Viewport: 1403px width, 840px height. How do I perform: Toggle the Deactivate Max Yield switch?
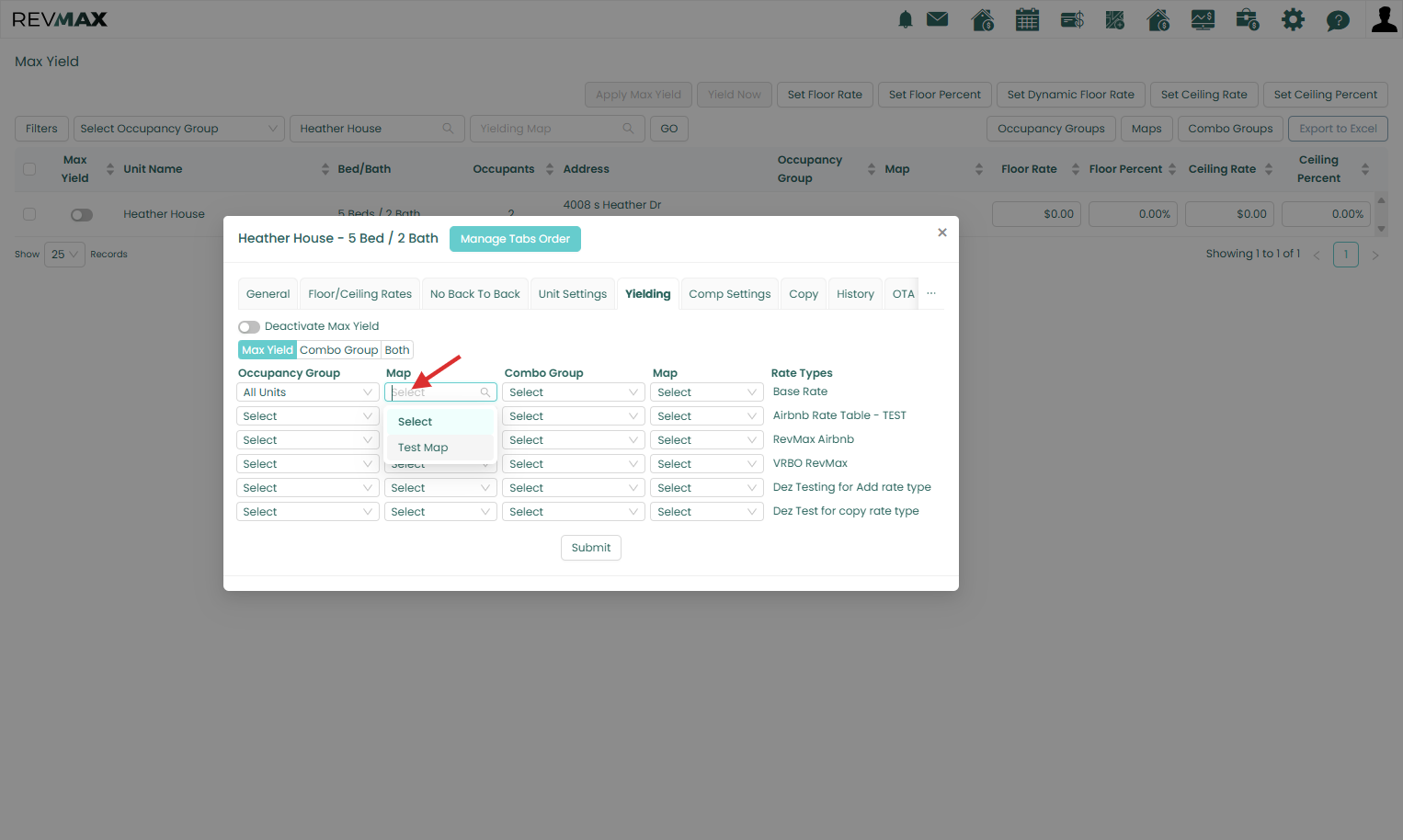point(248,327)
